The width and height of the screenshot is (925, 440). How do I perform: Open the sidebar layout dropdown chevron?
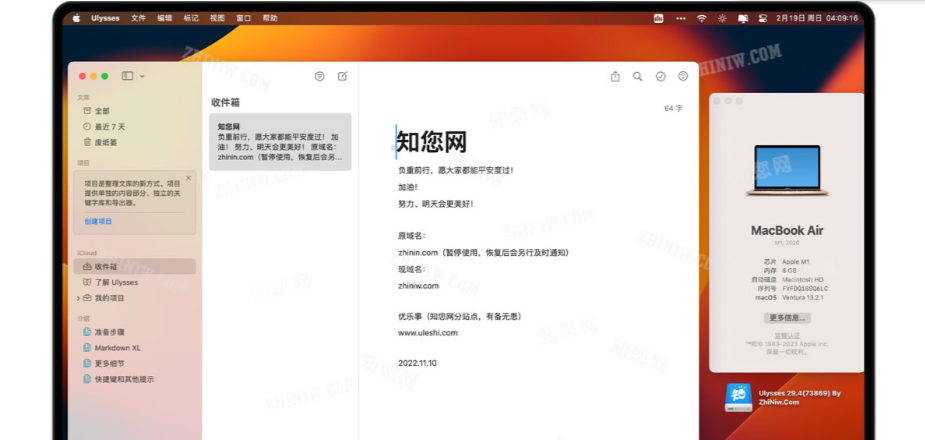[142, 76]
